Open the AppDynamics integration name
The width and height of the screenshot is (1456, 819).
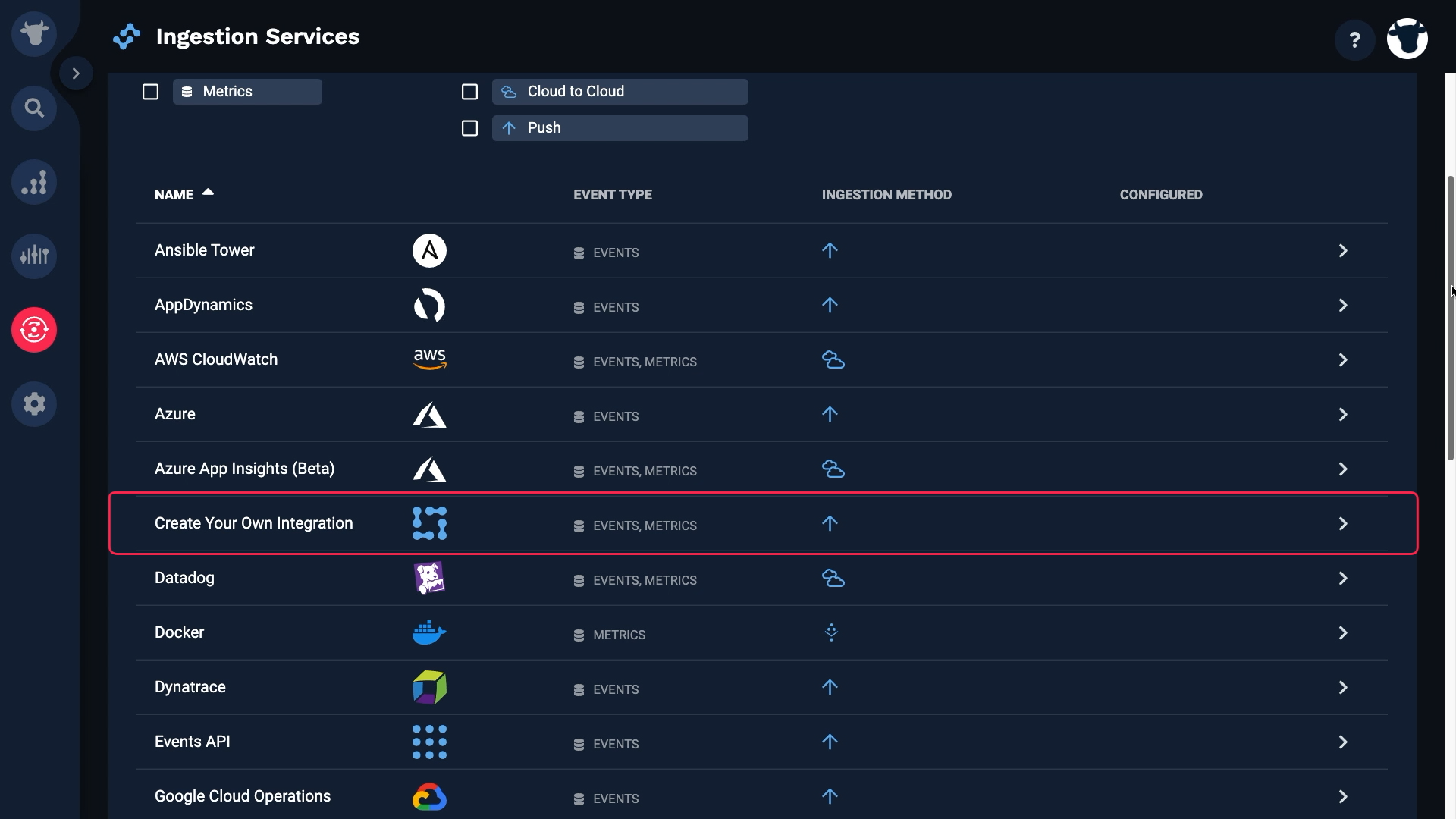(203, 305)
